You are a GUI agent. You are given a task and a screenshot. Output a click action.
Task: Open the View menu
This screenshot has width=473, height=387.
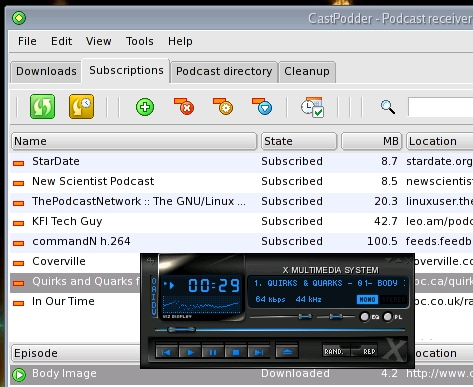98,41
